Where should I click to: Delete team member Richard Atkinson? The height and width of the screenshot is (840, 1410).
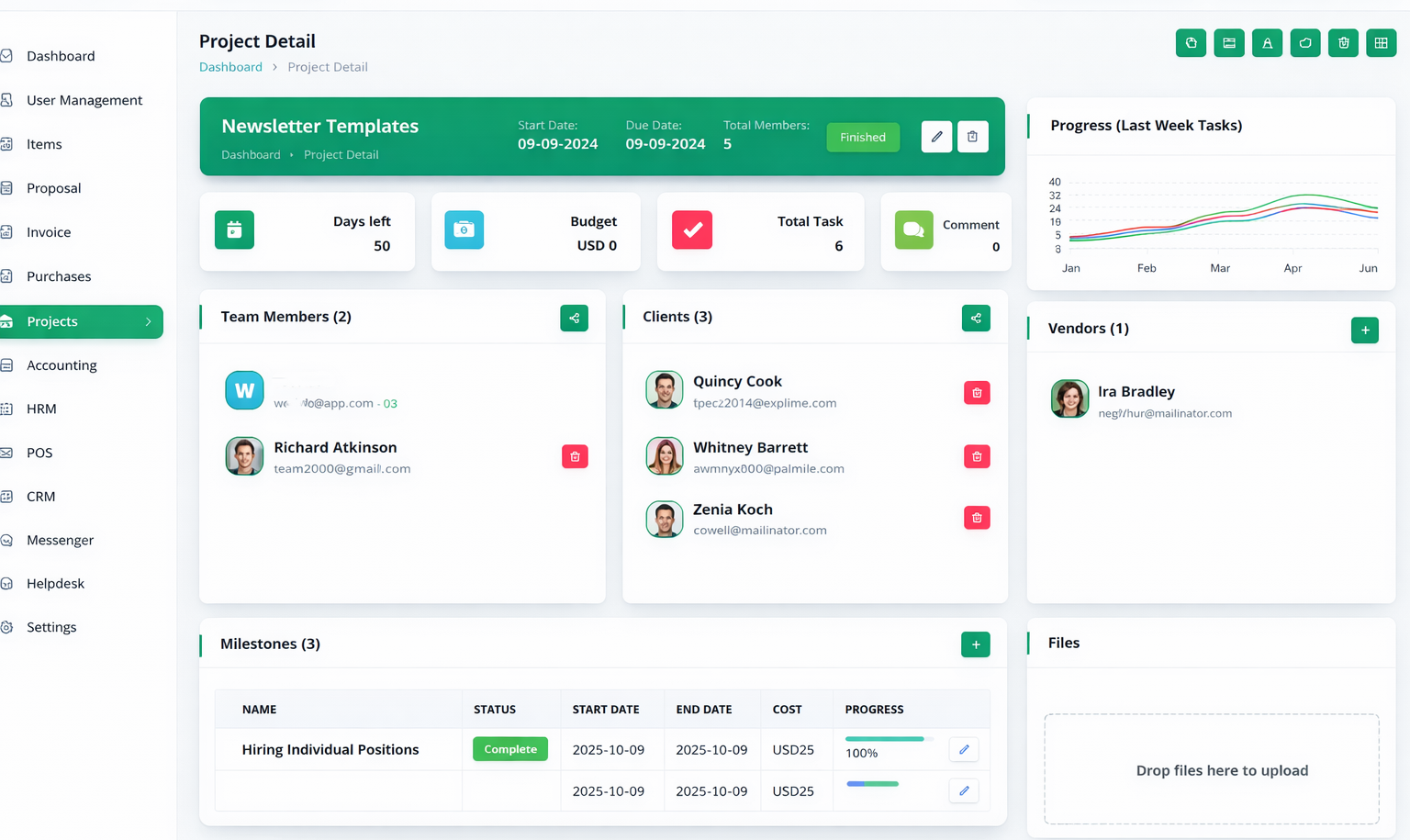(575, 456)
